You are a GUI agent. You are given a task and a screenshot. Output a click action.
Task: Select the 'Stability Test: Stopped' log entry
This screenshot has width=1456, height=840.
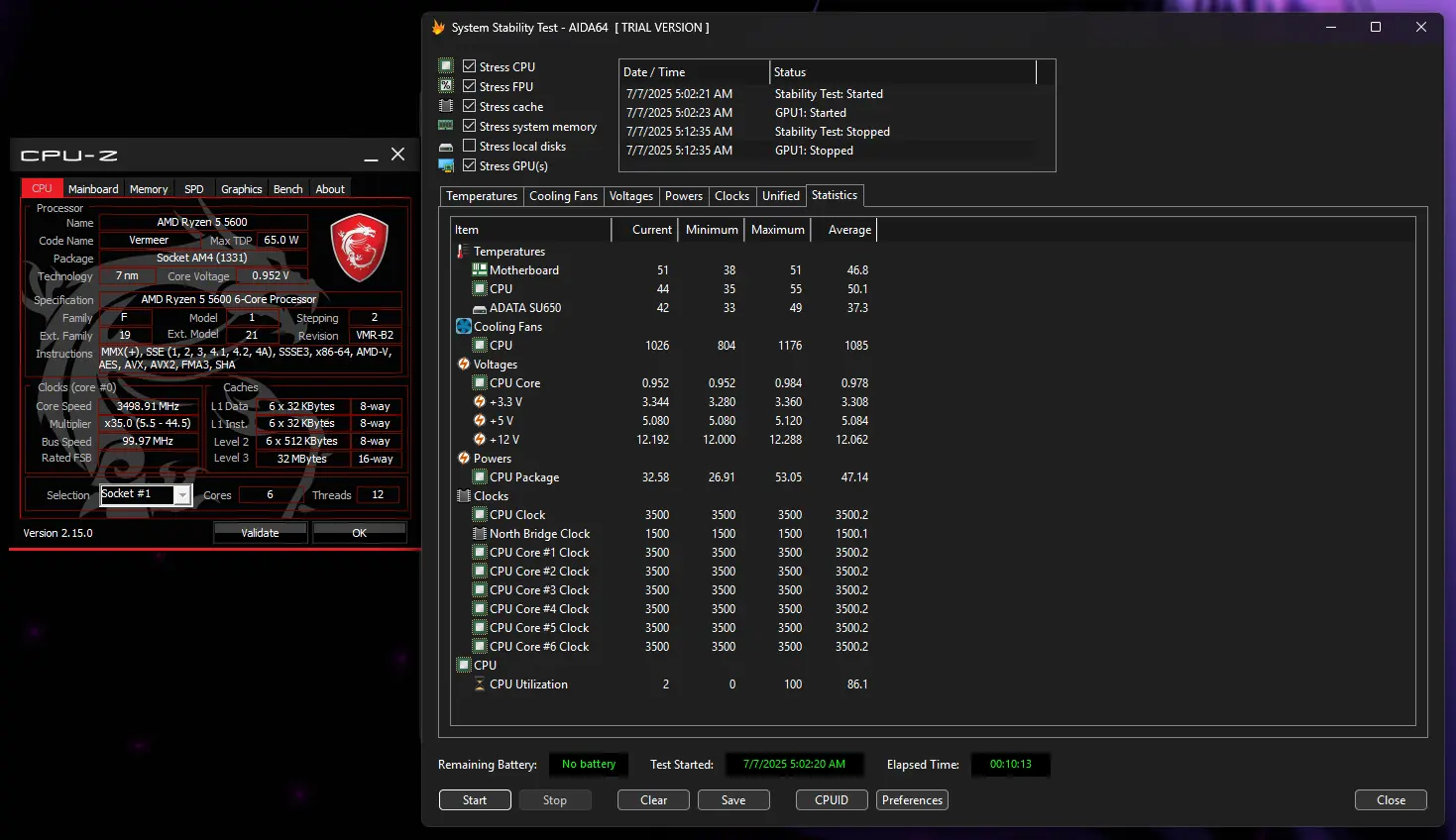pyautogui.click(x=833, y=132)
